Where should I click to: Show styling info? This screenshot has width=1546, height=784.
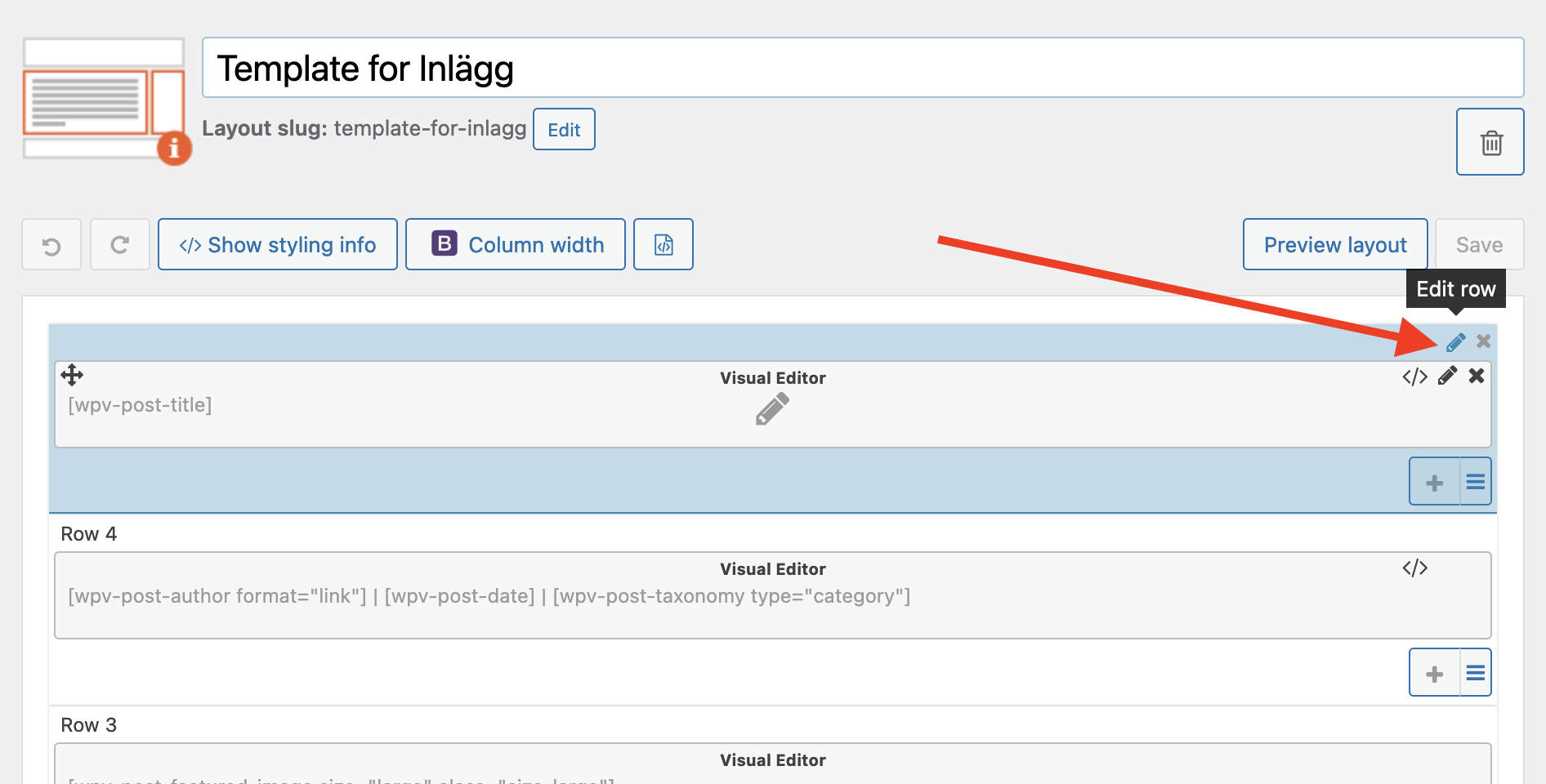tap(278, 244)
